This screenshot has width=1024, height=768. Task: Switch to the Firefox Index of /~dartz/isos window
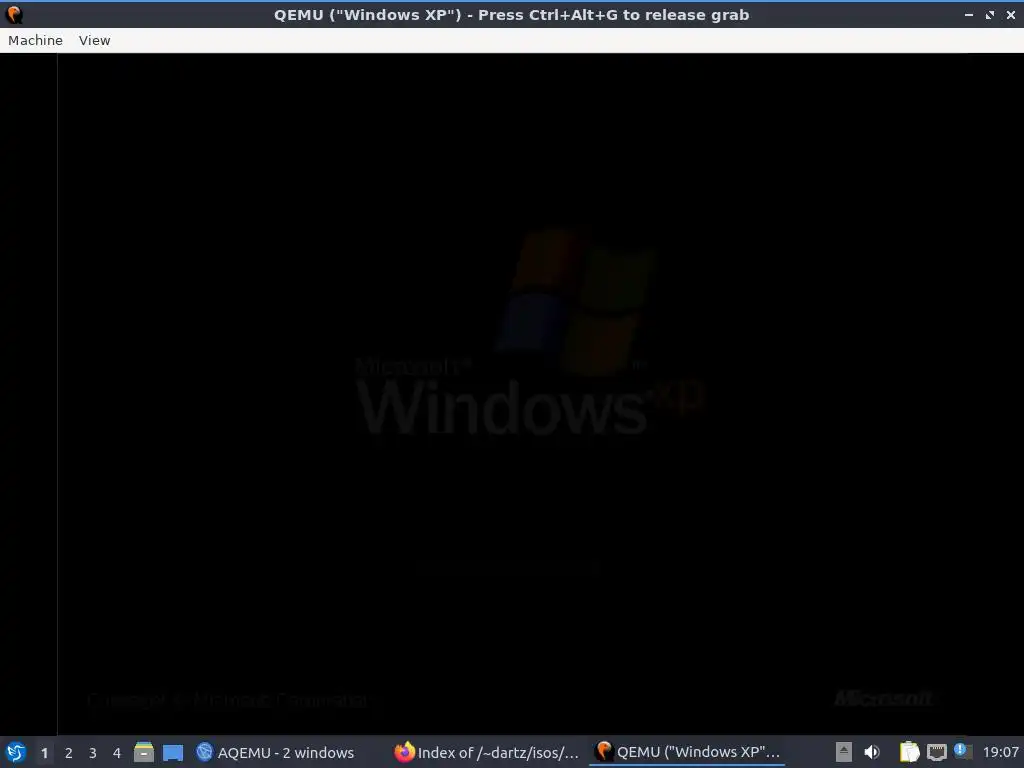[487, 752]
